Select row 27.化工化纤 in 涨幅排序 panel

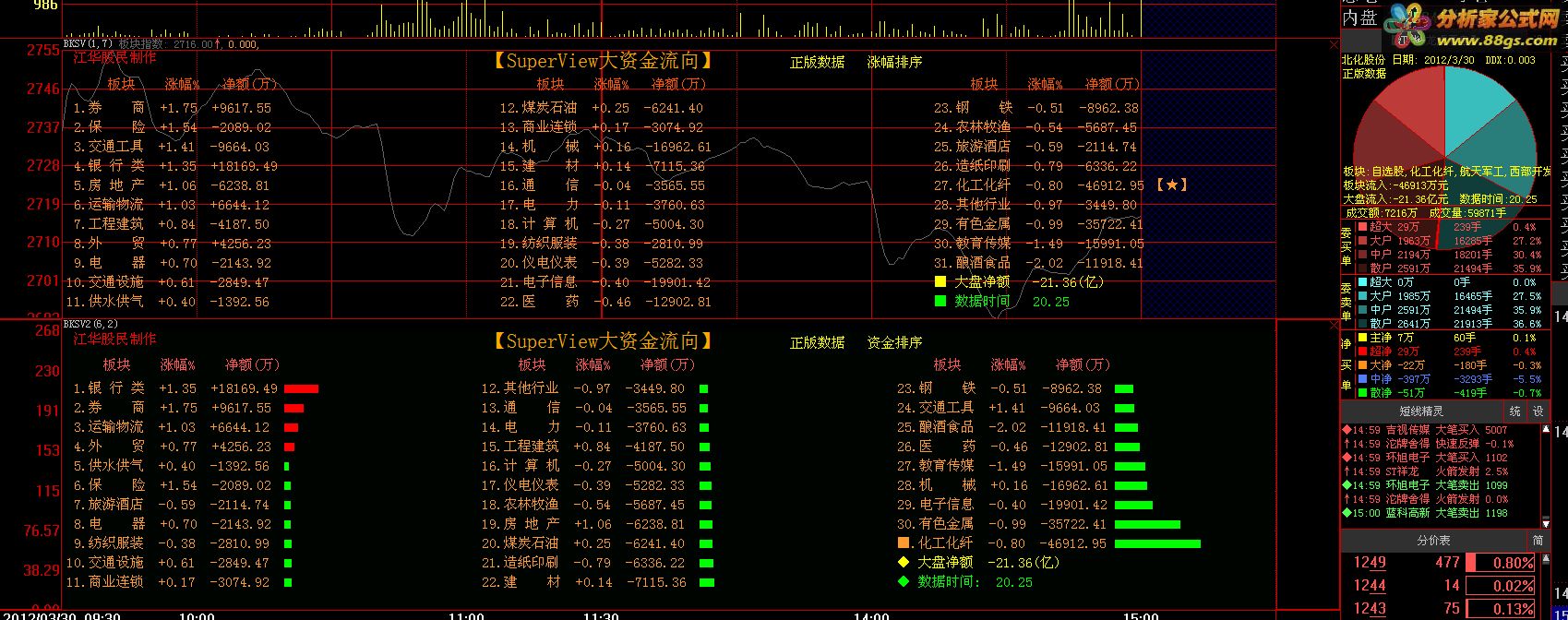1038,185
